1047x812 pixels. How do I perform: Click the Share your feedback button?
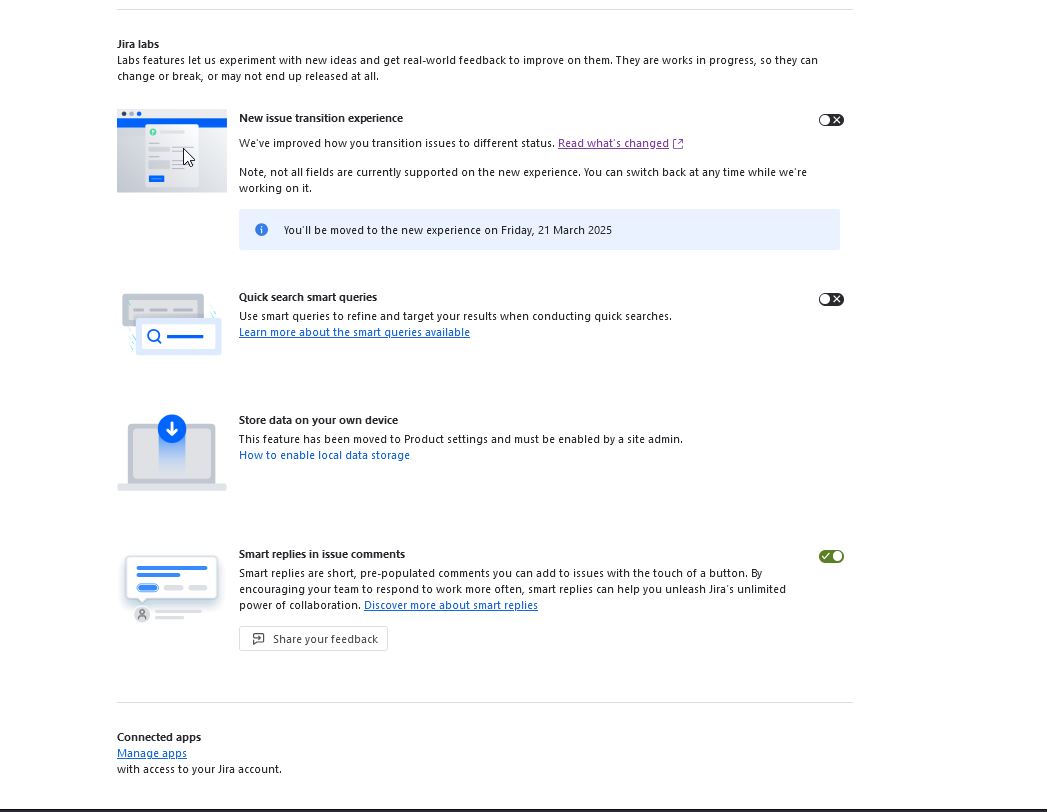(x=313, y=638)
